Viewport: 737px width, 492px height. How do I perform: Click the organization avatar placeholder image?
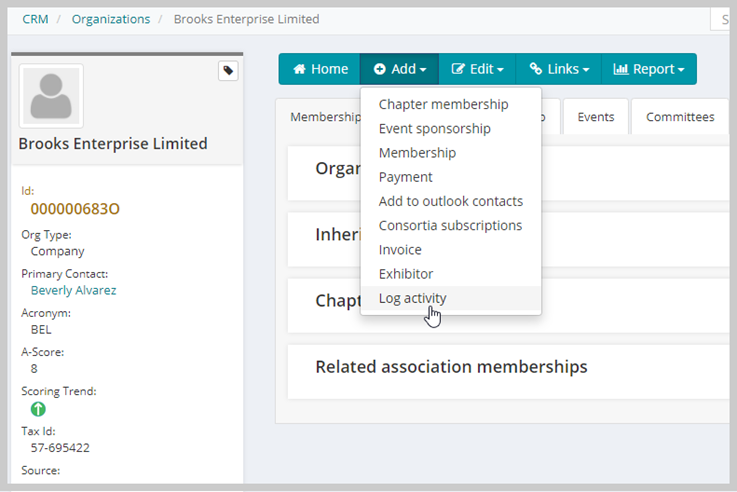point(51,96)
